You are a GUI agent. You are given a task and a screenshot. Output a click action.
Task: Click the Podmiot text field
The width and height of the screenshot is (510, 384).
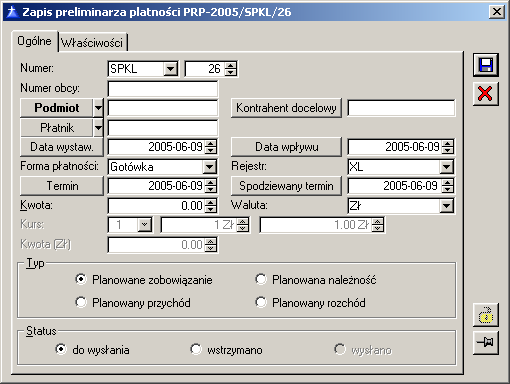click(x=163, y=108)
